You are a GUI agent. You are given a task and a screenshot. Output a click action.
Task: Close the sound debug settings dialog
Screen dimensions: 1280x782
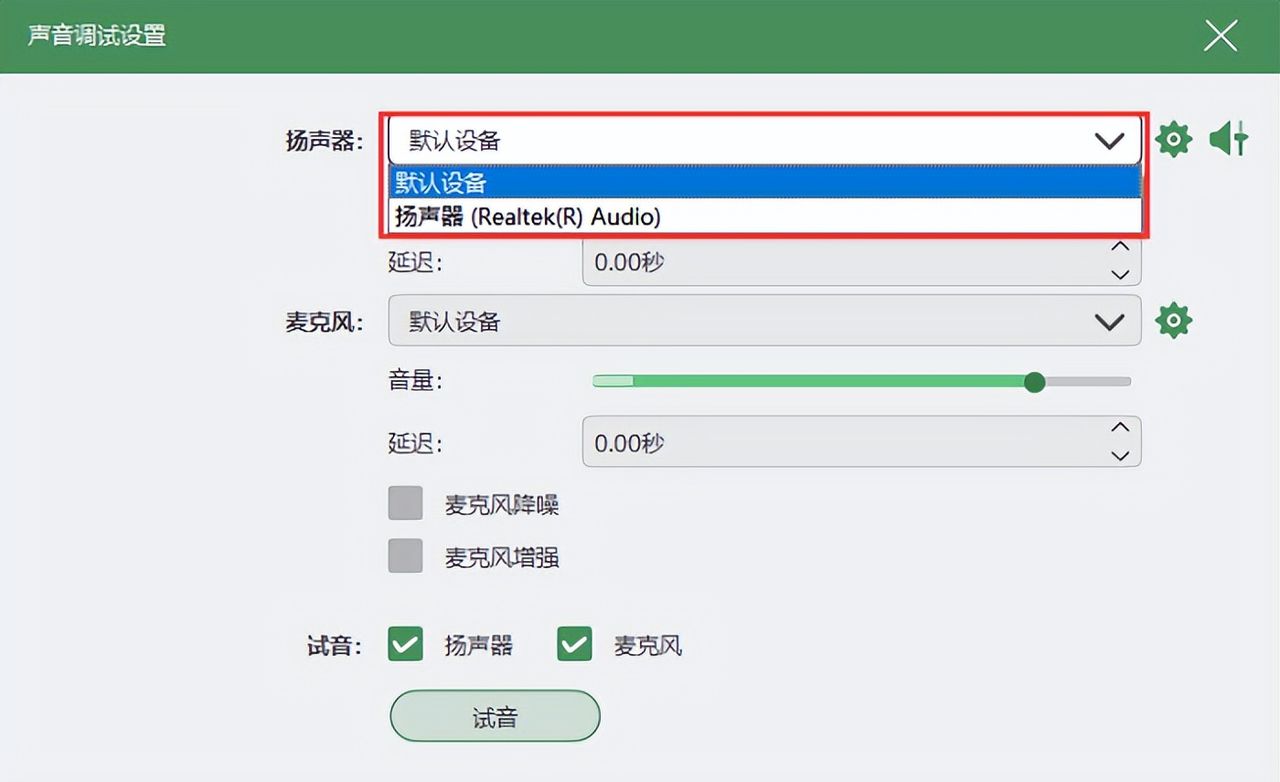(x=1220, y=36)
